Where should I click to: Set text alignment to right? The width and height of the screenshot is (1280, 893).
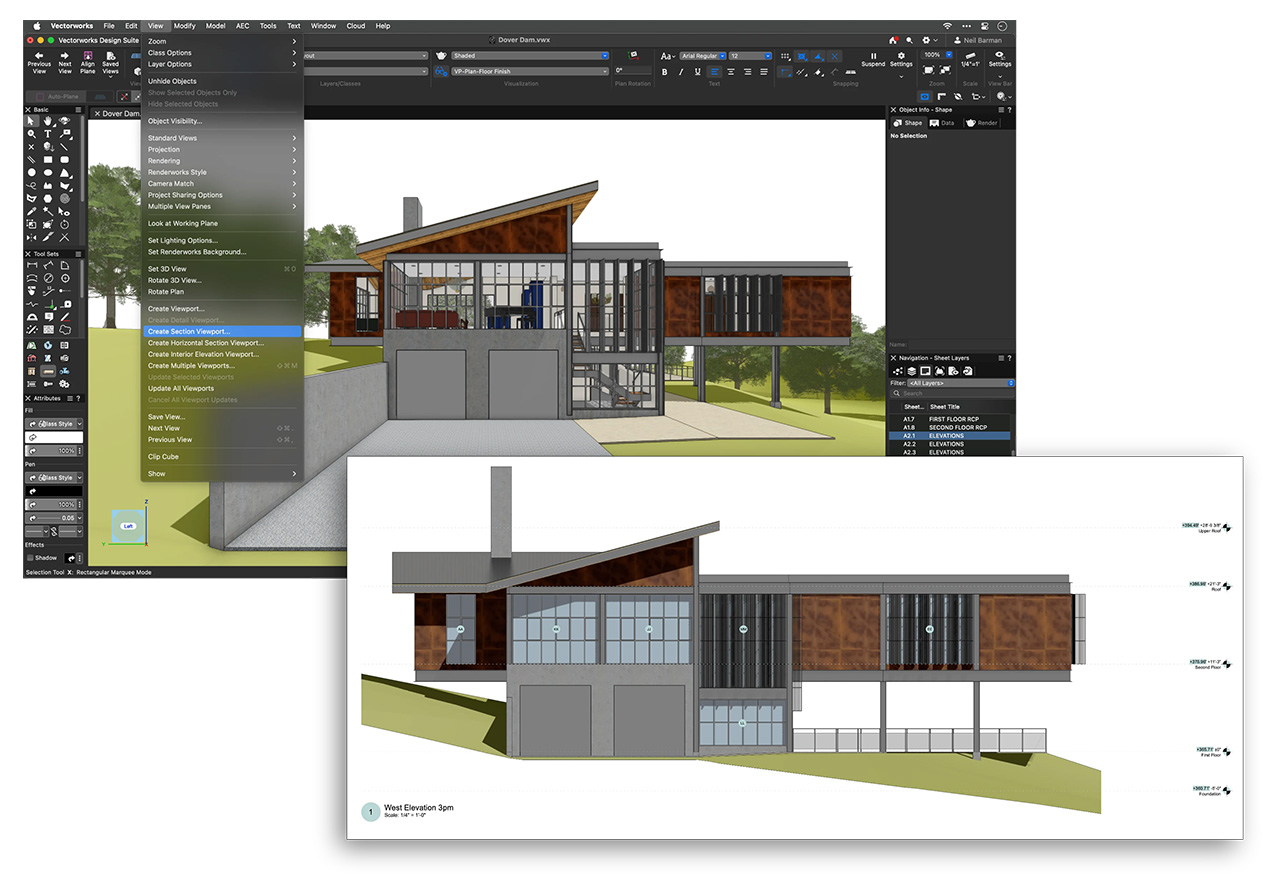[747, 72]
